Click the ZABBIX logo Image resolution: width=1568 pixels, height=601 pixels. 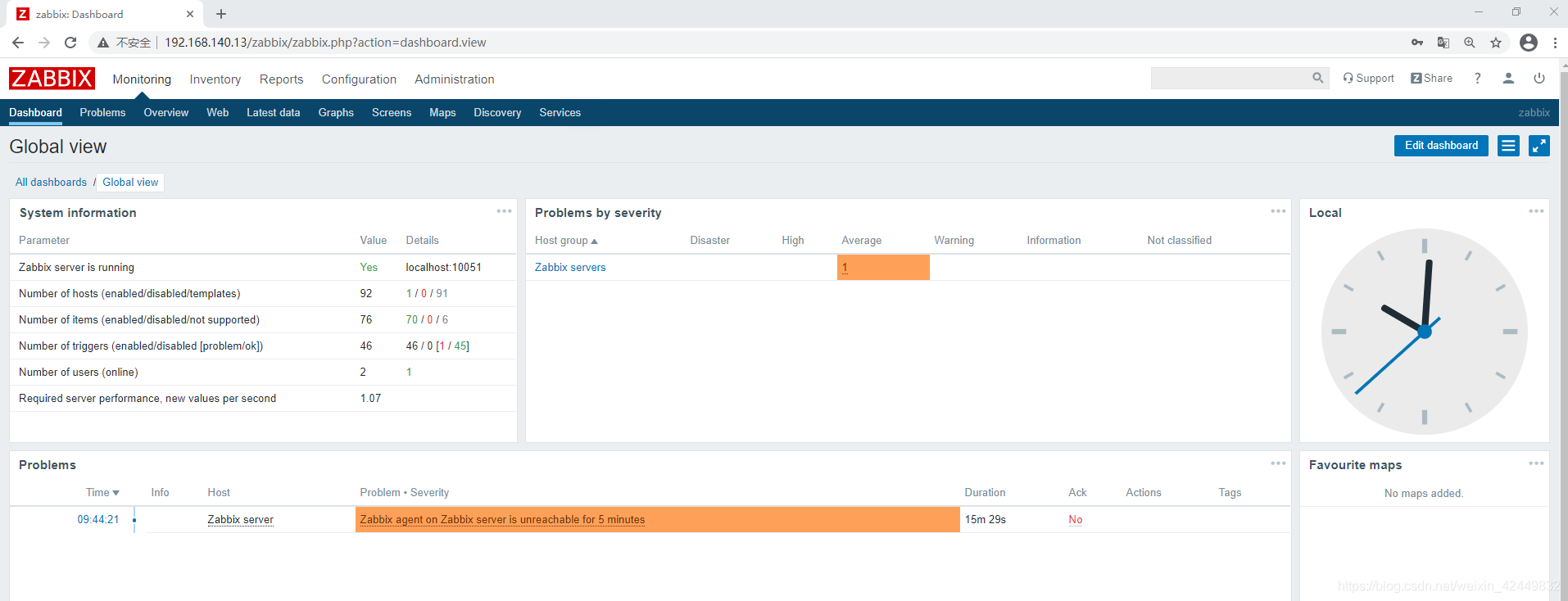(x=52, y=79)
